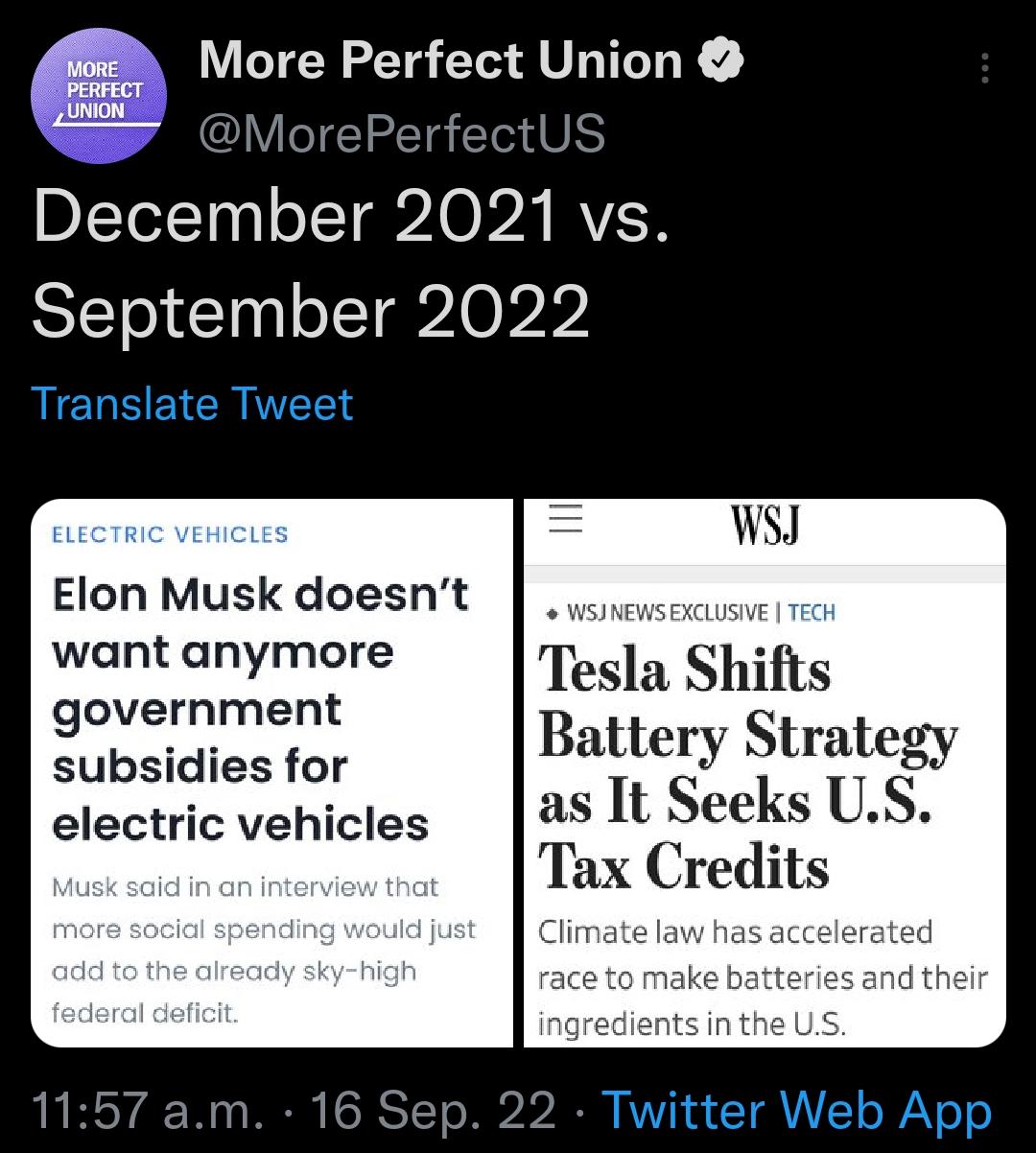Click the WSJ NEWS EXCLUSIVE diamond icon
The image size is (1036, 1153).
click(x=551, y=612)
